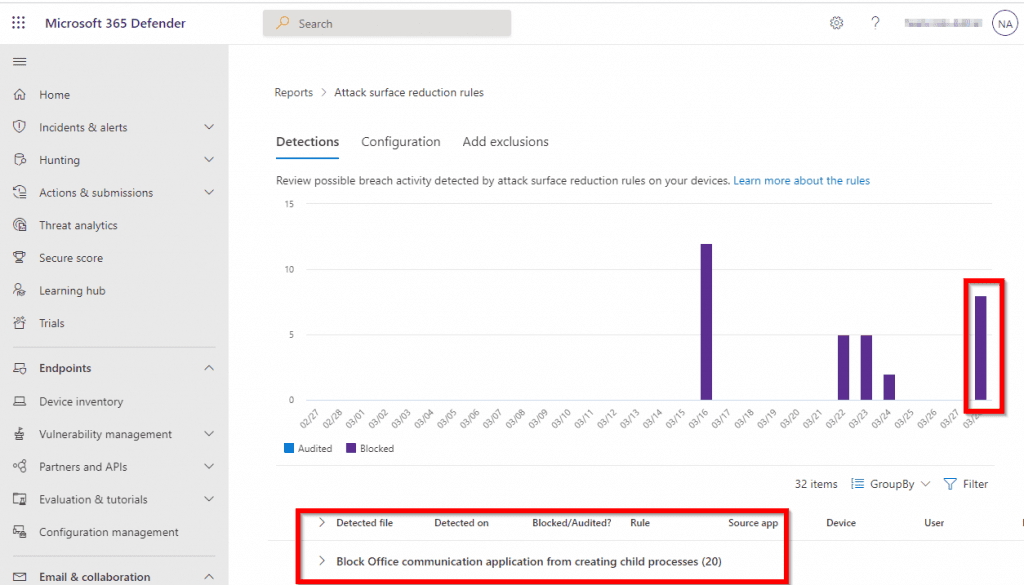Click the 03/16 bar in chart
This screenshot has height=585, width=1024.
[706, 322]
